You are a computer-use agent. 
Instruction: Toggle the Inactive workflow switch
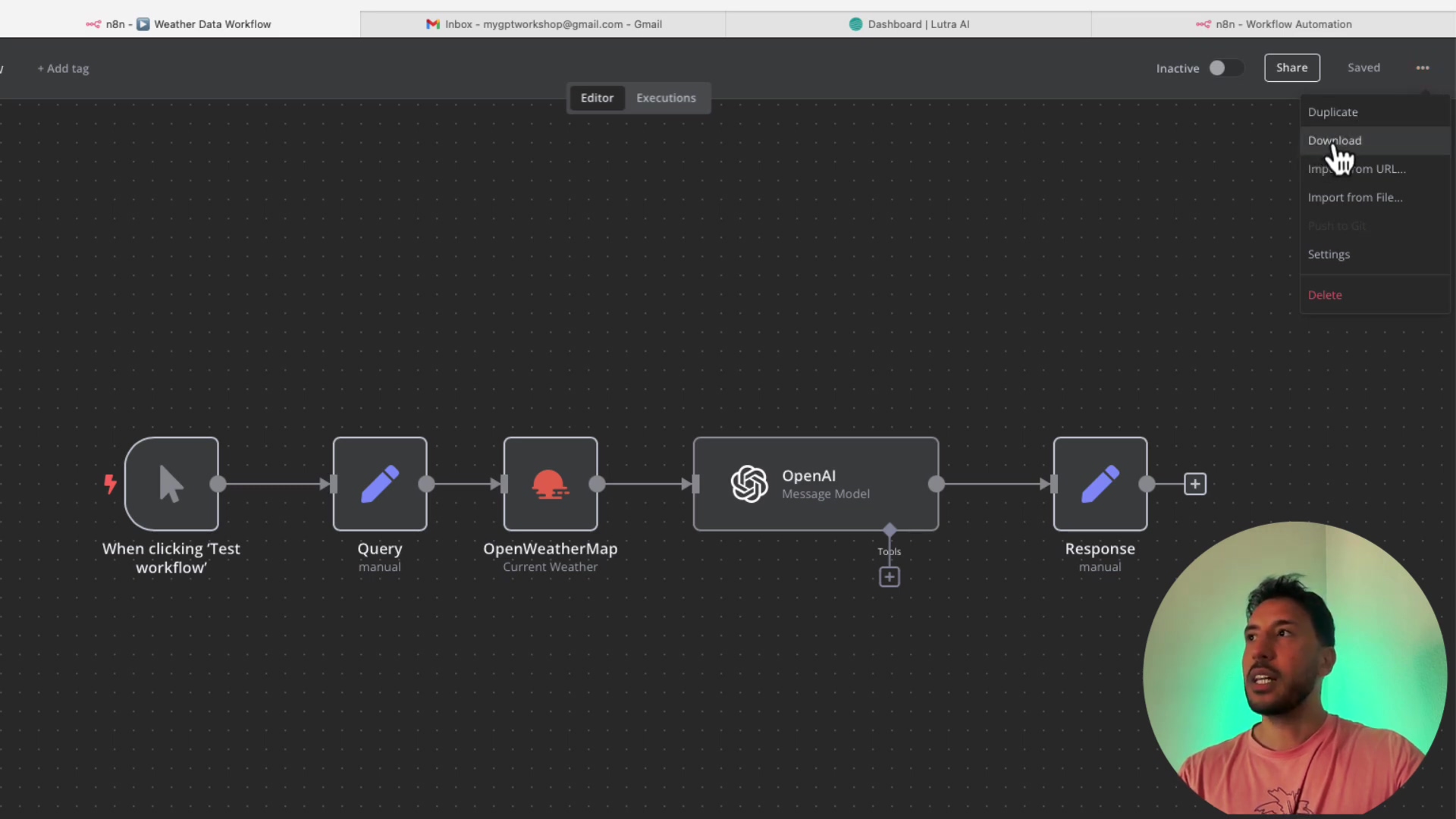click(1225, 68)
